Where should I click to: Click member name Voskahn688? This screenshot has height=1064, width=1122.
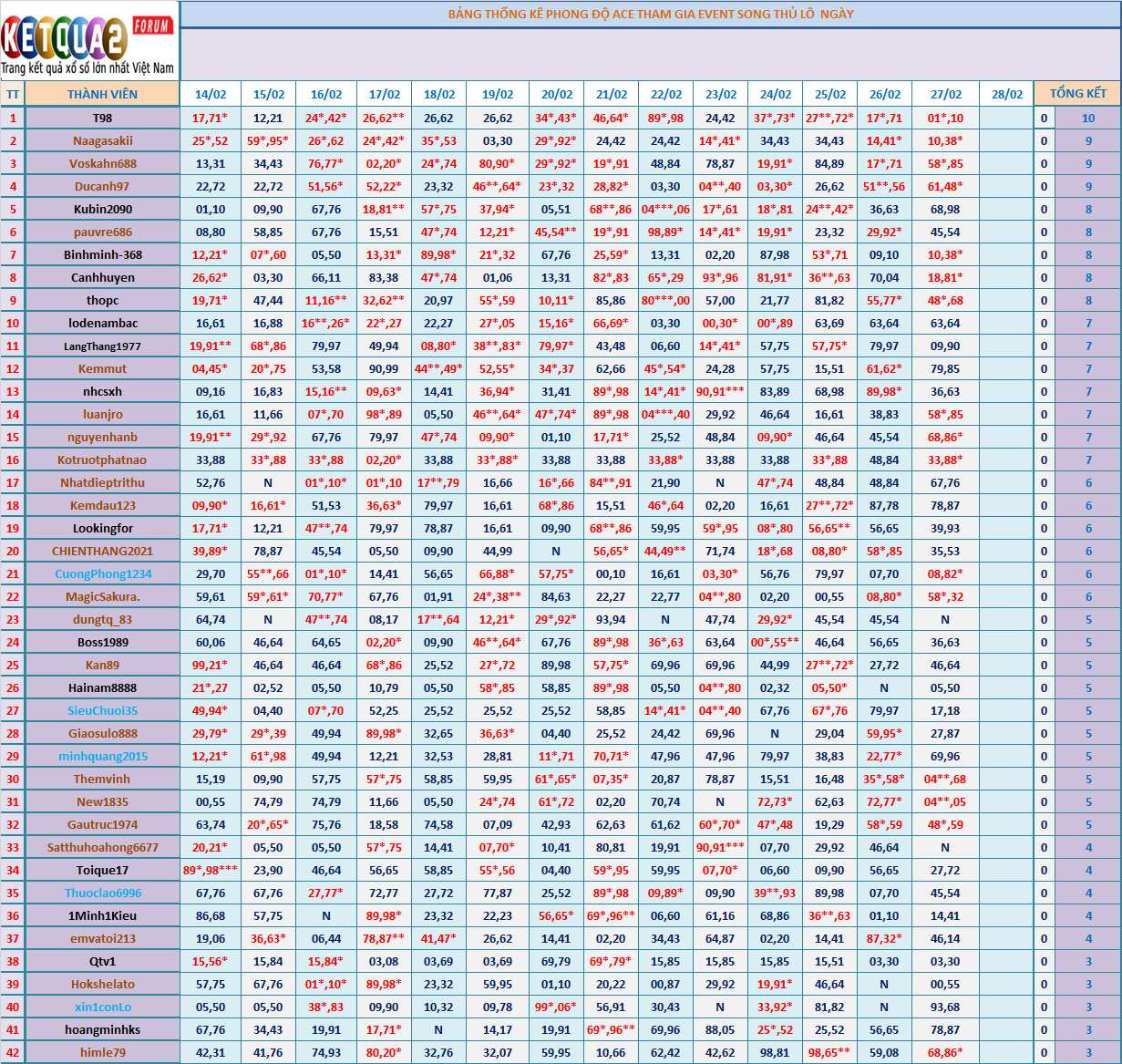(102, 163)
